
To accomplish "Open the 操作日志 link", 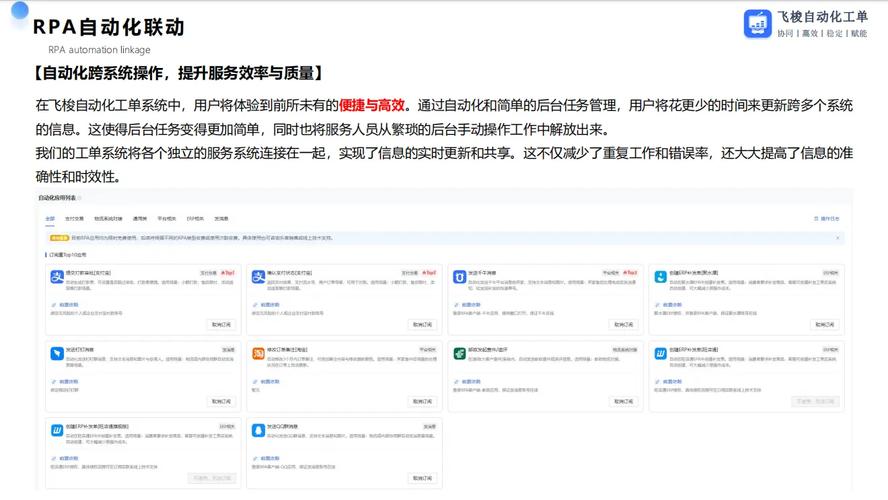I will pyautogui.click(x=830, y=219).
